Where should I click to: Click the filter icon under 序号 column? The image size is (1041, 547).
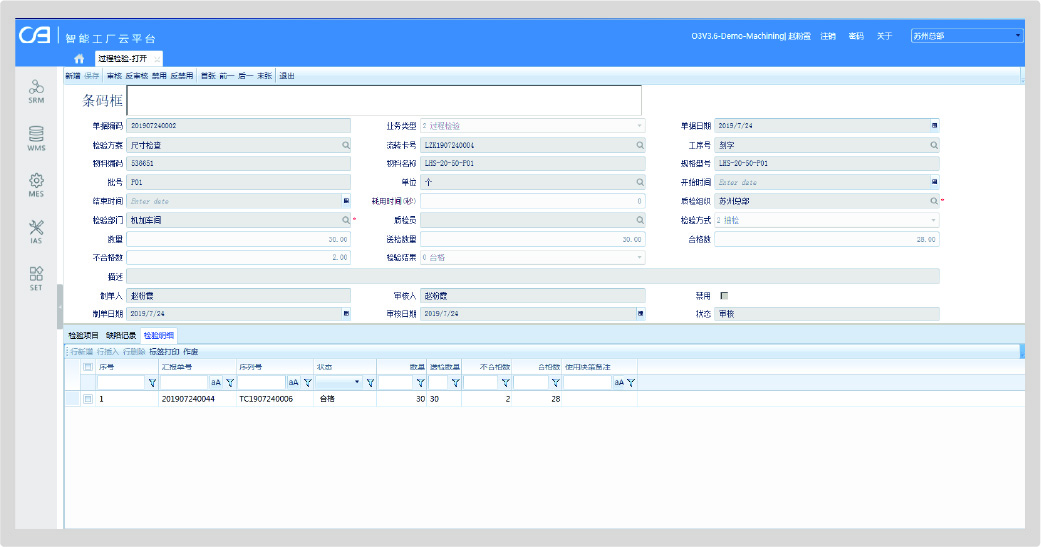click(x=153, y=382)
